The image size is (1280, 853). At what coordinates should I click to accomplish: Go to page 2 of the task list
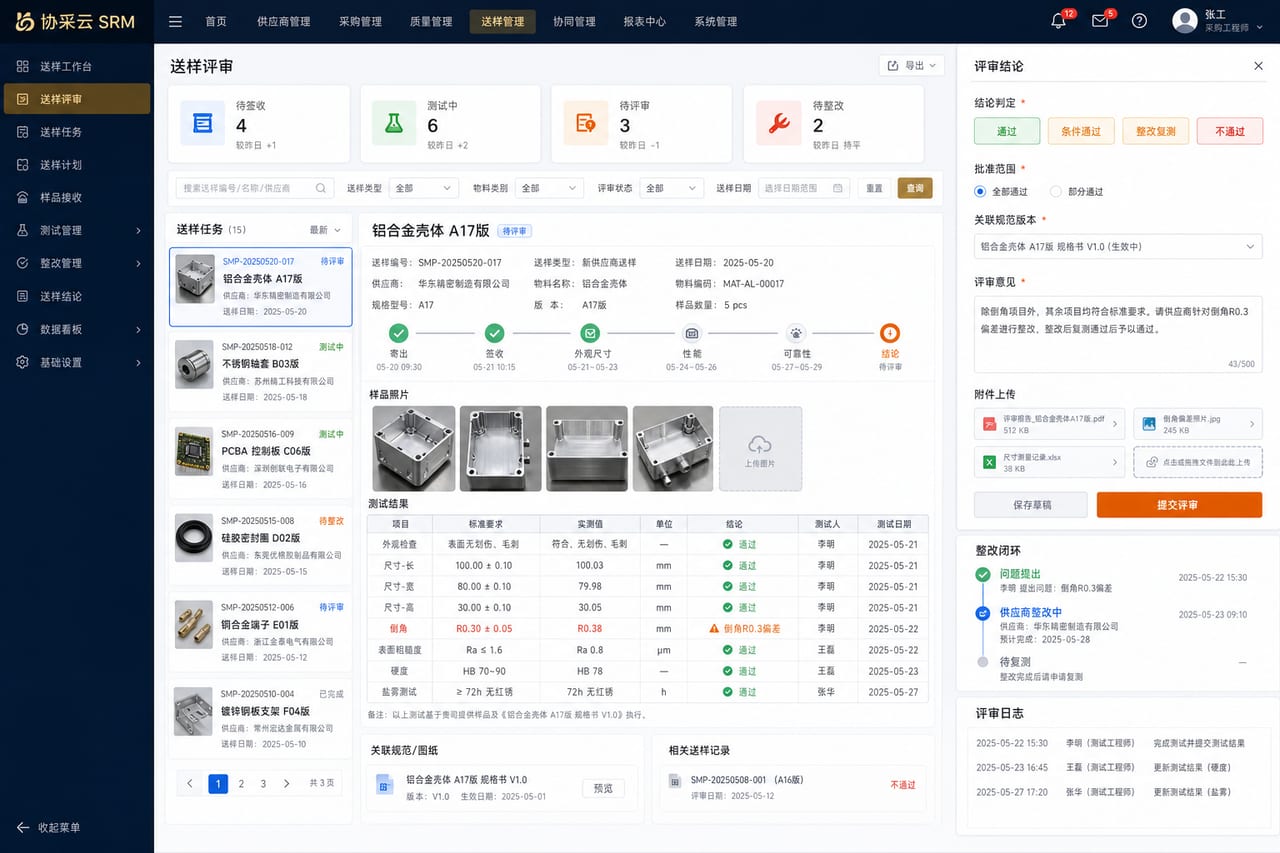point(241,784)
